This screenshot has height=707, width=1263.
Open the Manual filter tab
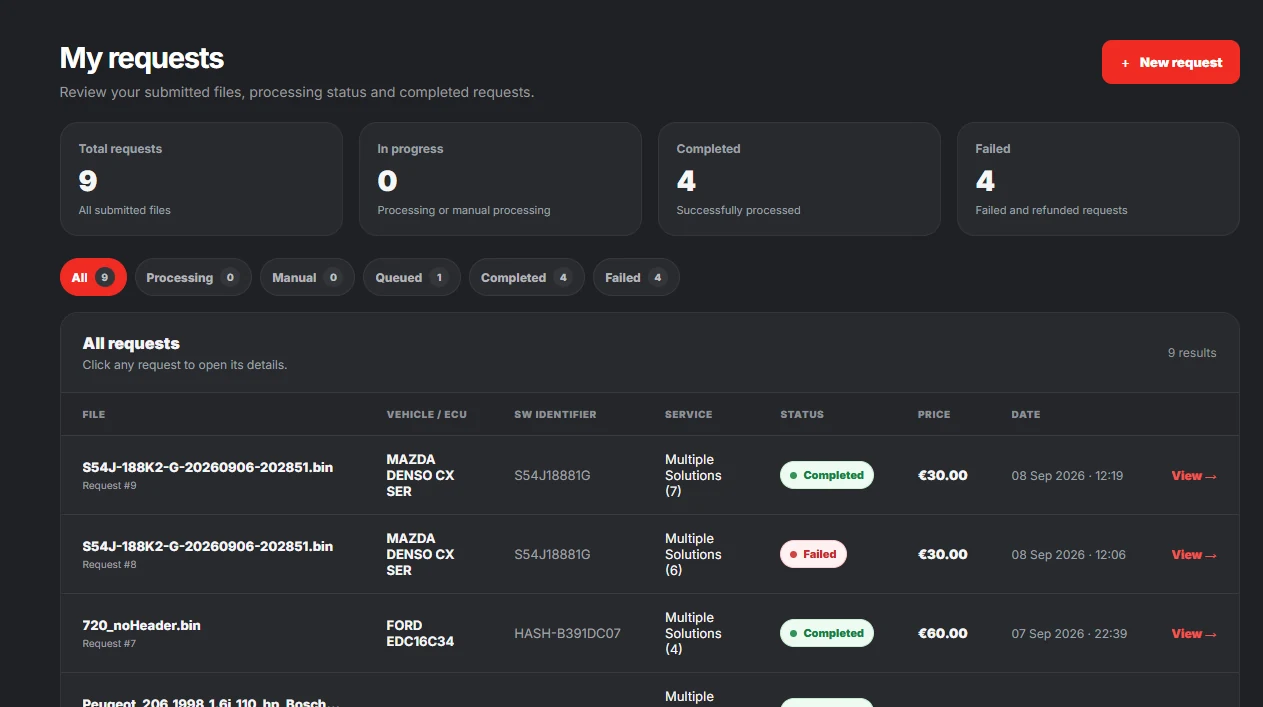(307, 277)
